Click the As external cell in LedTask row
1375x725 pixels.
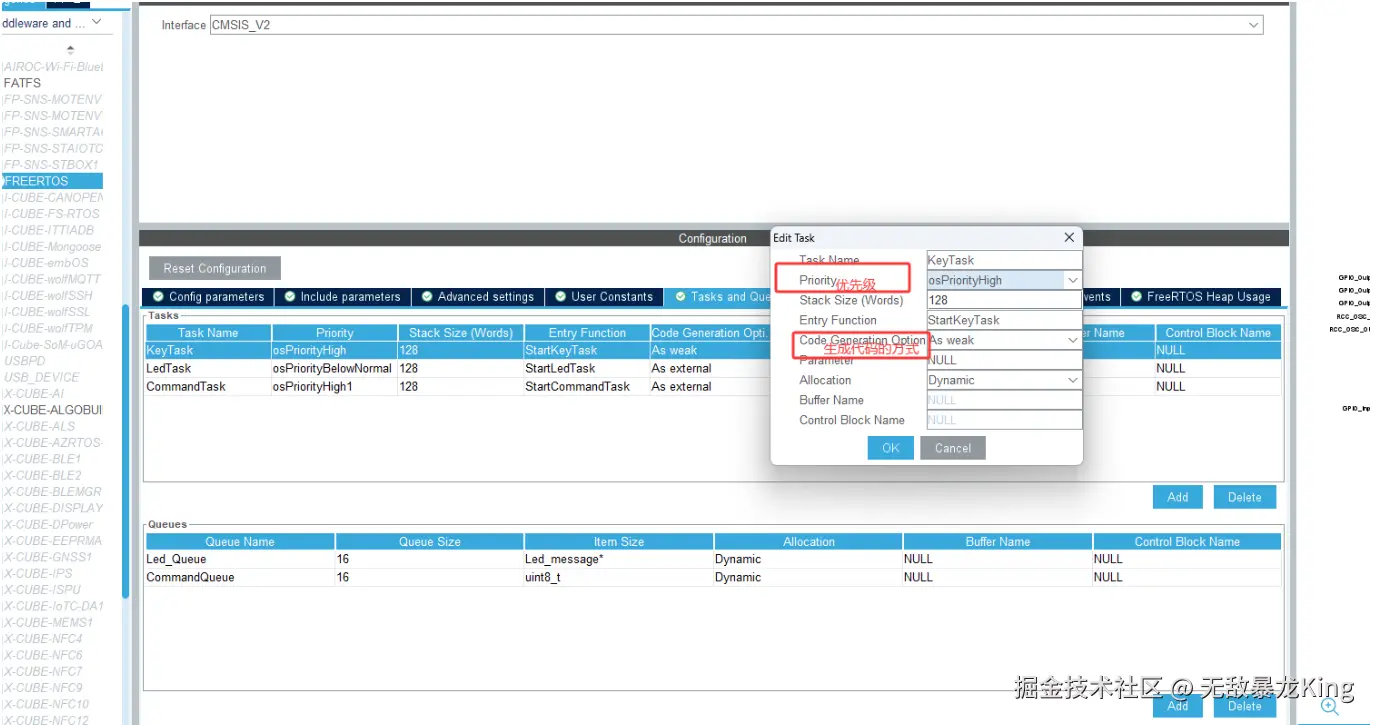coord(710,368)
